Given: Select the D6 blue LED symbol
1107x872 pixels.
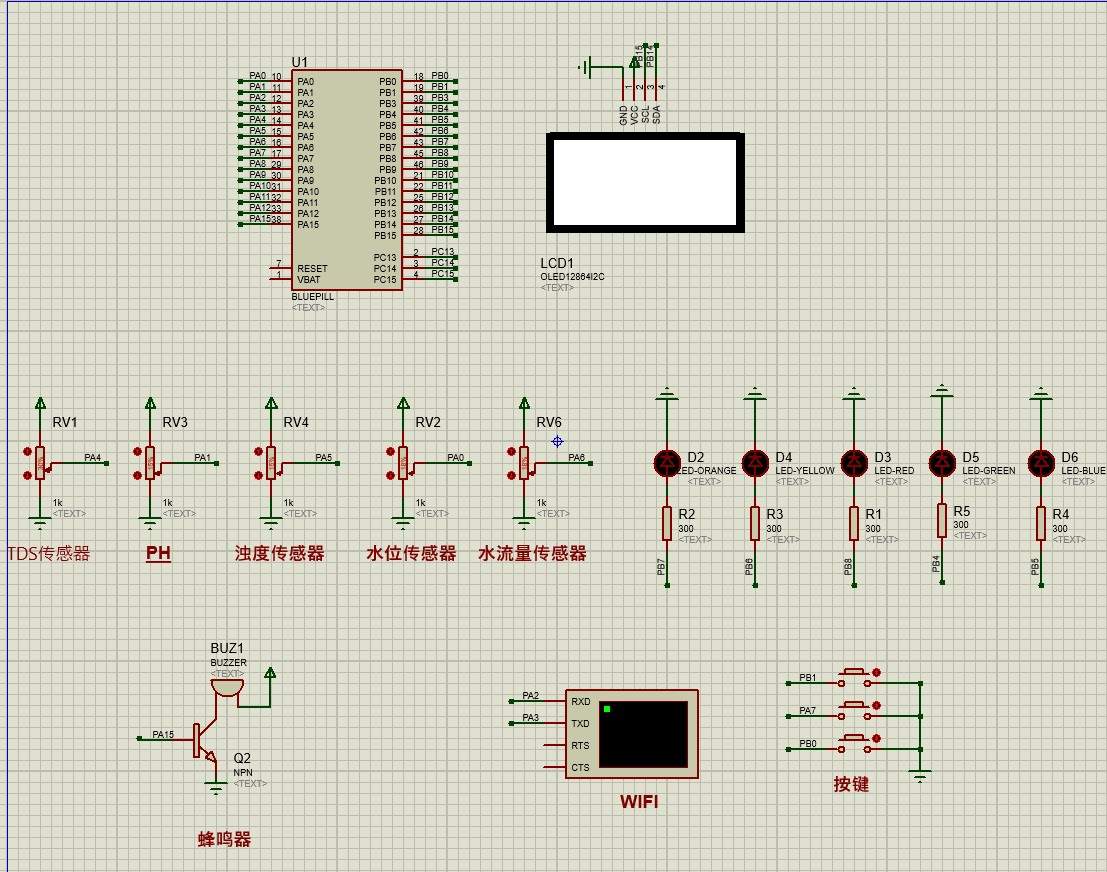Looking at the screenshot, I should point(1041,463).
